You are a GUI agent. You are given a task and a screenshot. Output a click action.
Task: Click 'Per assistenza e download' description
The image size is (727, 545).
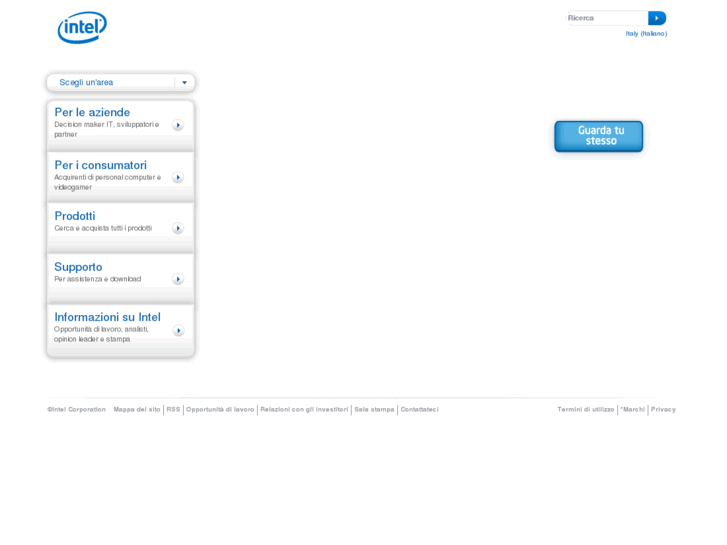97,279
